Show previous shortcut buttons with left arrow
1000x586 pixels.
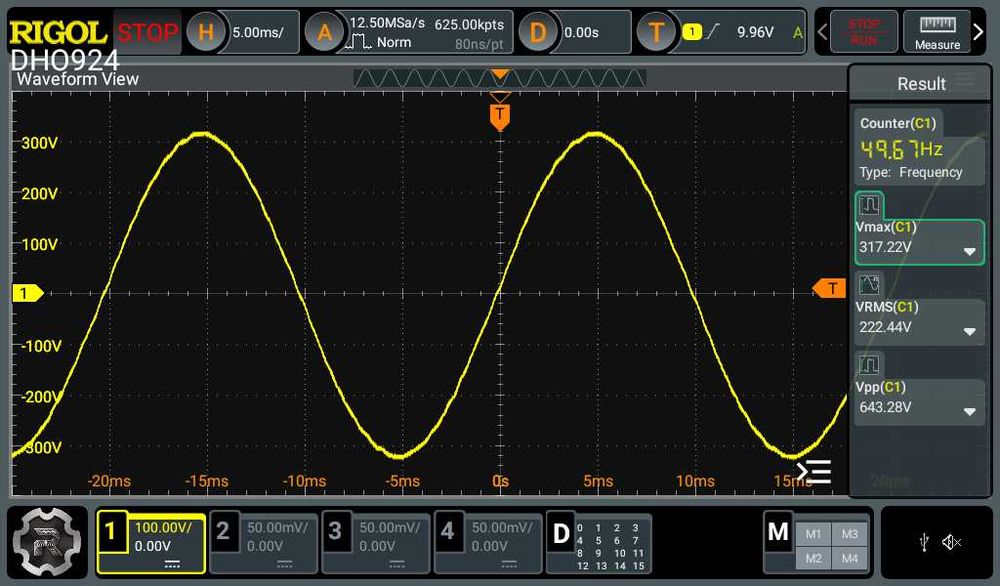pos(822,32)
